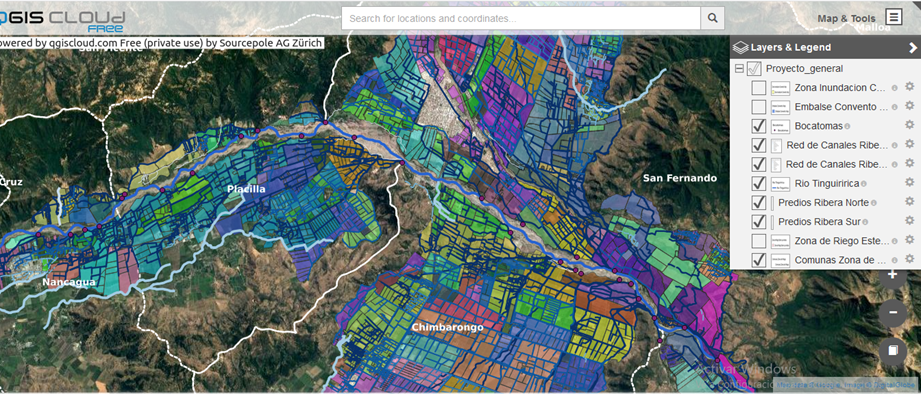Image resolution: width=921 pixels, height=394 pixels.
Task: Click the San Fernando map label
Action: coord(680,178)
